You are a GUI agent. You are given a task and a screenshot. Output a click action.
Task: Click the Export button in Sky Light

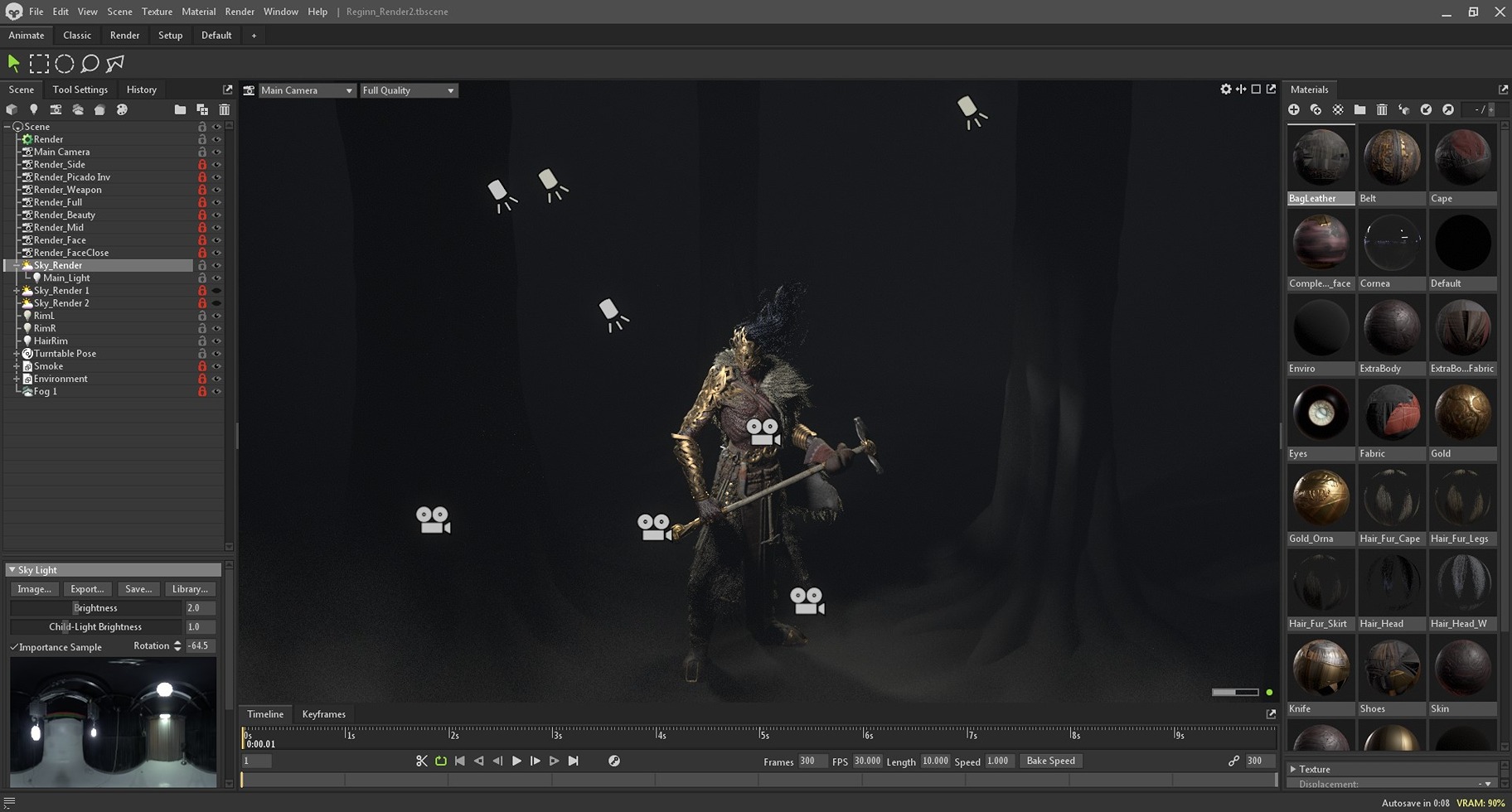[x=87, y=588]
